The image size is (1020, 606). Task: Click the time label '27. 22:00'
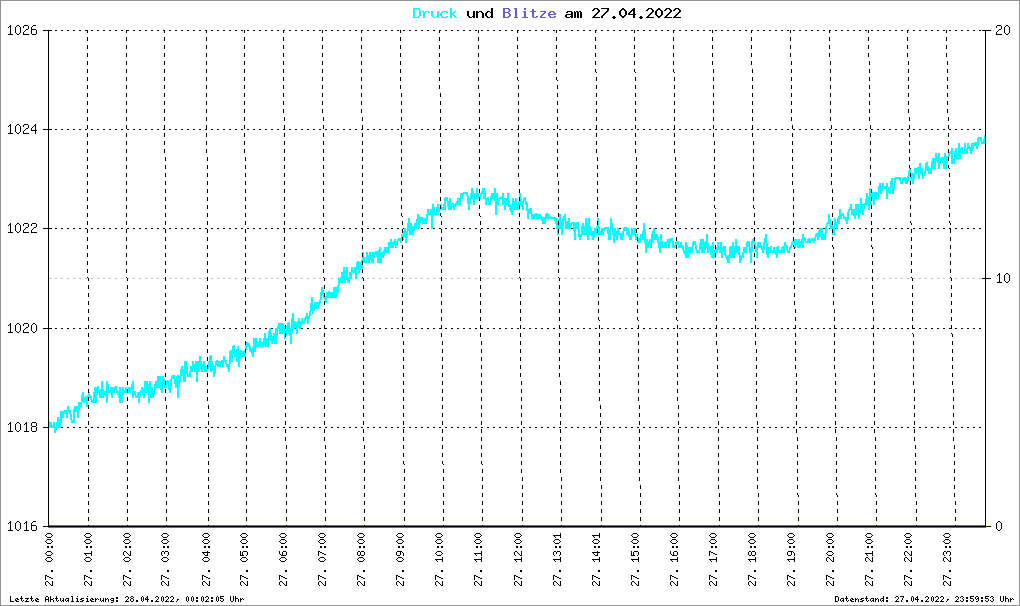[909, 560]
